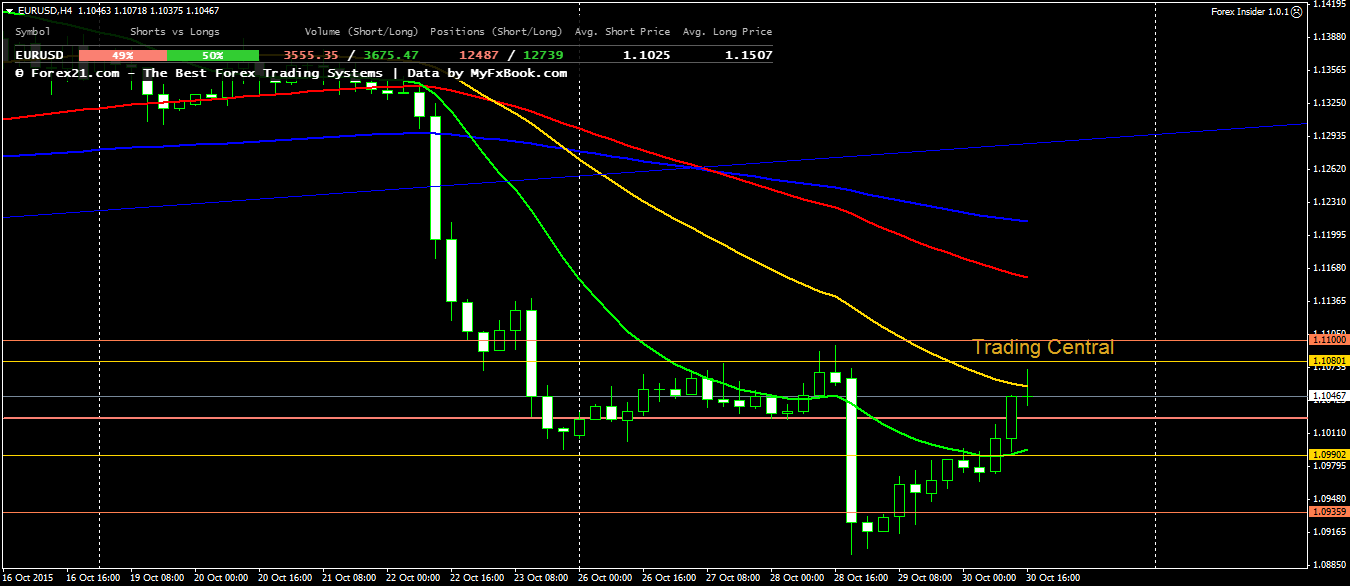Click the 1.08850 price scale label
The image size is (1350, 586).
click(x=1331, y=565)
